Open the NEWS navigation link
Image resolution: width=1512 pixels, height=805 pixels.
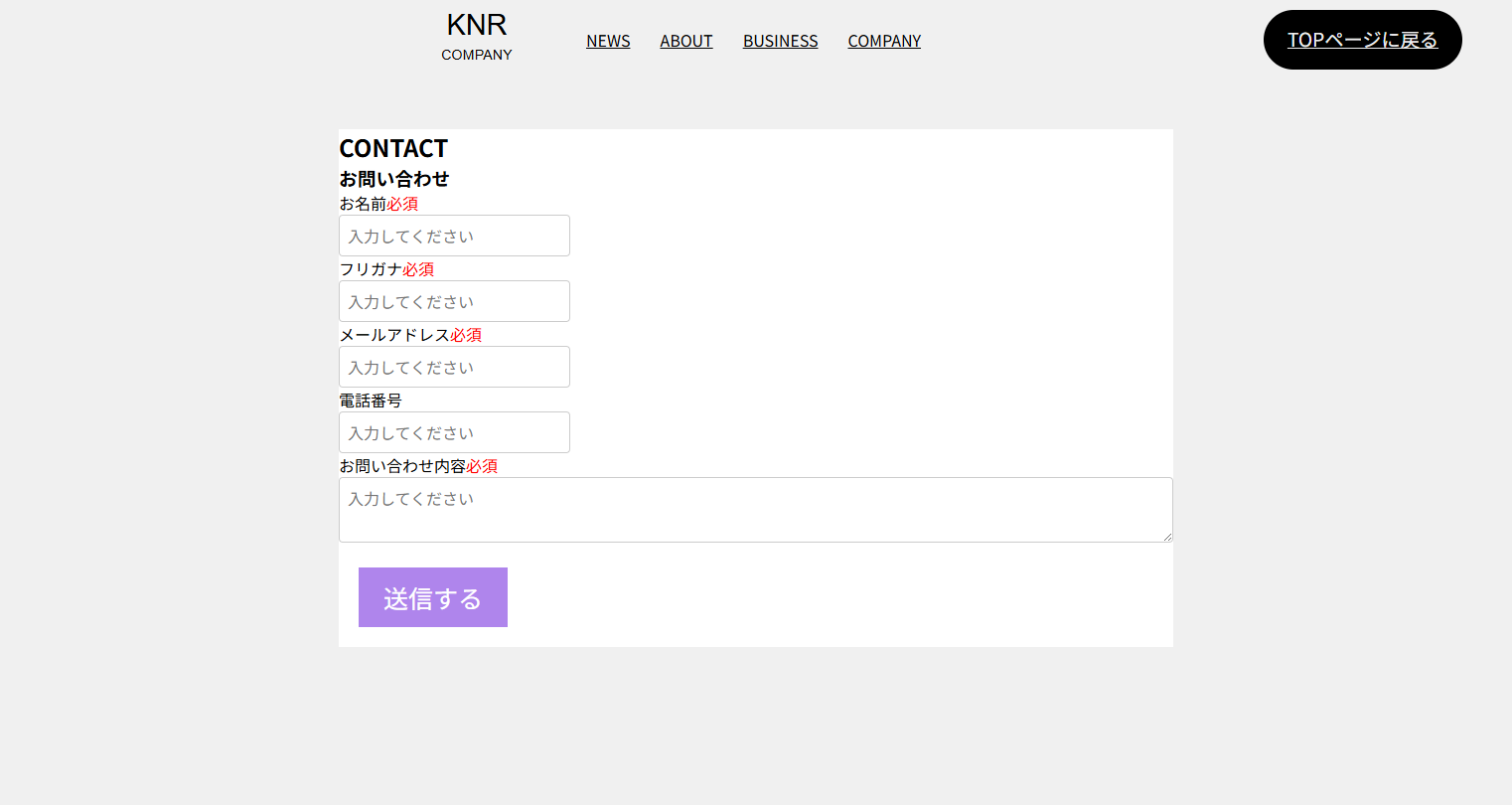coord(608,41)
